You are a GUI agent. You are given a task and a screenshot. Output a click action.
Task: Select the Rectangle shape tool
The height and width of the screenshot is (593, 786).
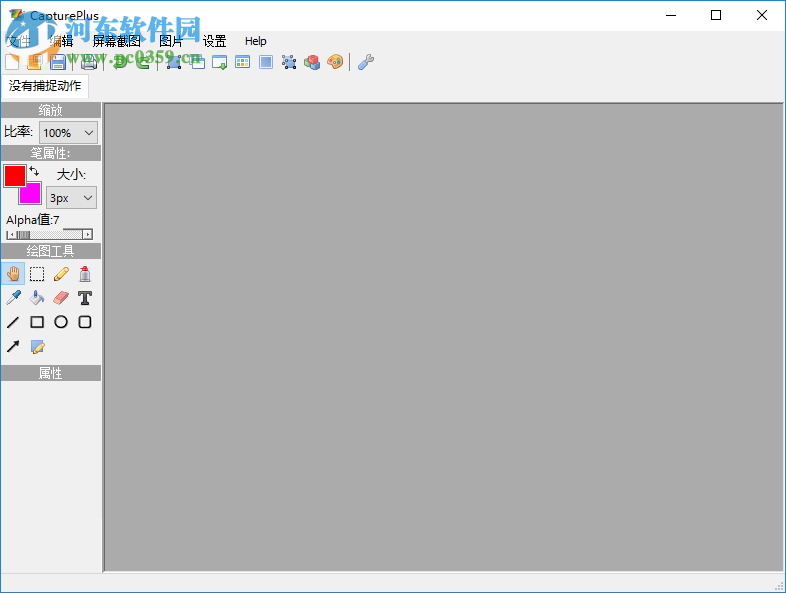point(37,322)
